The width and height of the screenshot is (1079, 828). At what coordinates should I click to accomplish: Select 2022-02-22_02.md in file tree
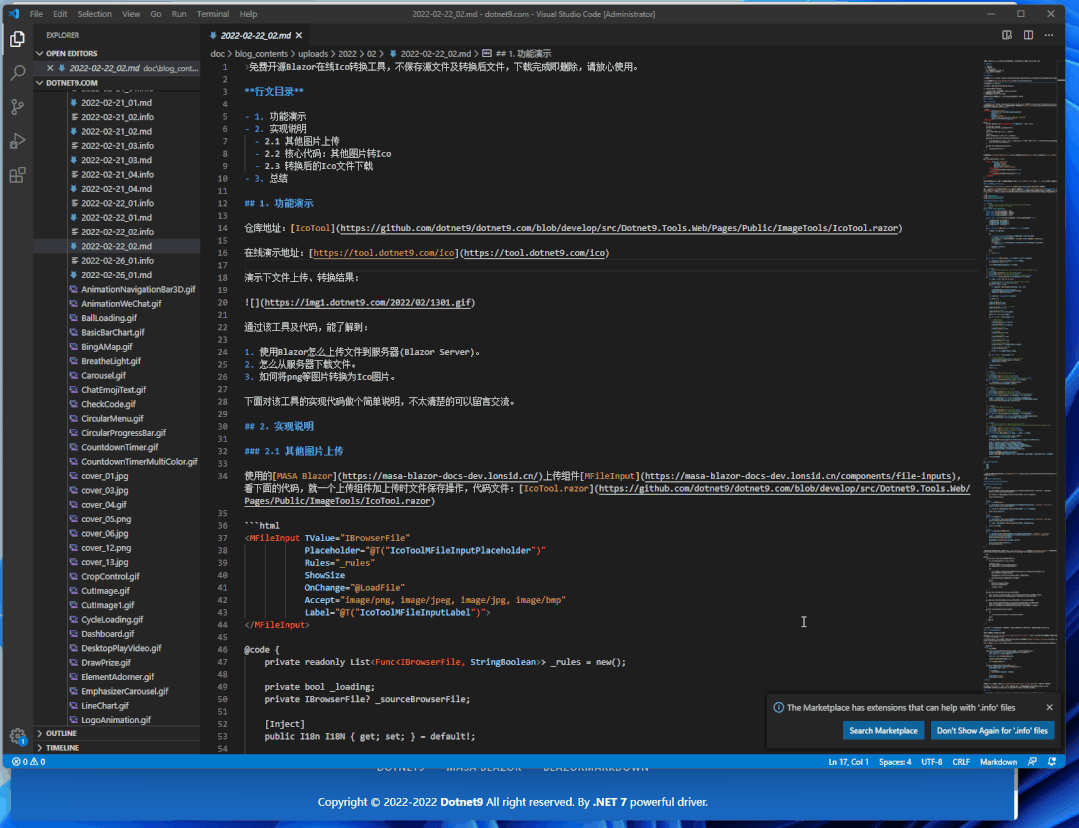point(116,246)
